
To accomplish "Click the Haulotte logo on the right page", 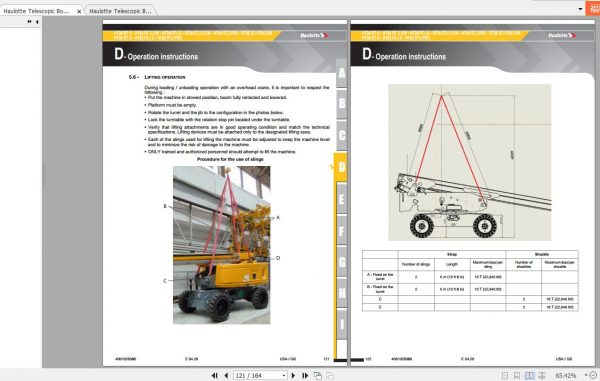I will (562, 36).
